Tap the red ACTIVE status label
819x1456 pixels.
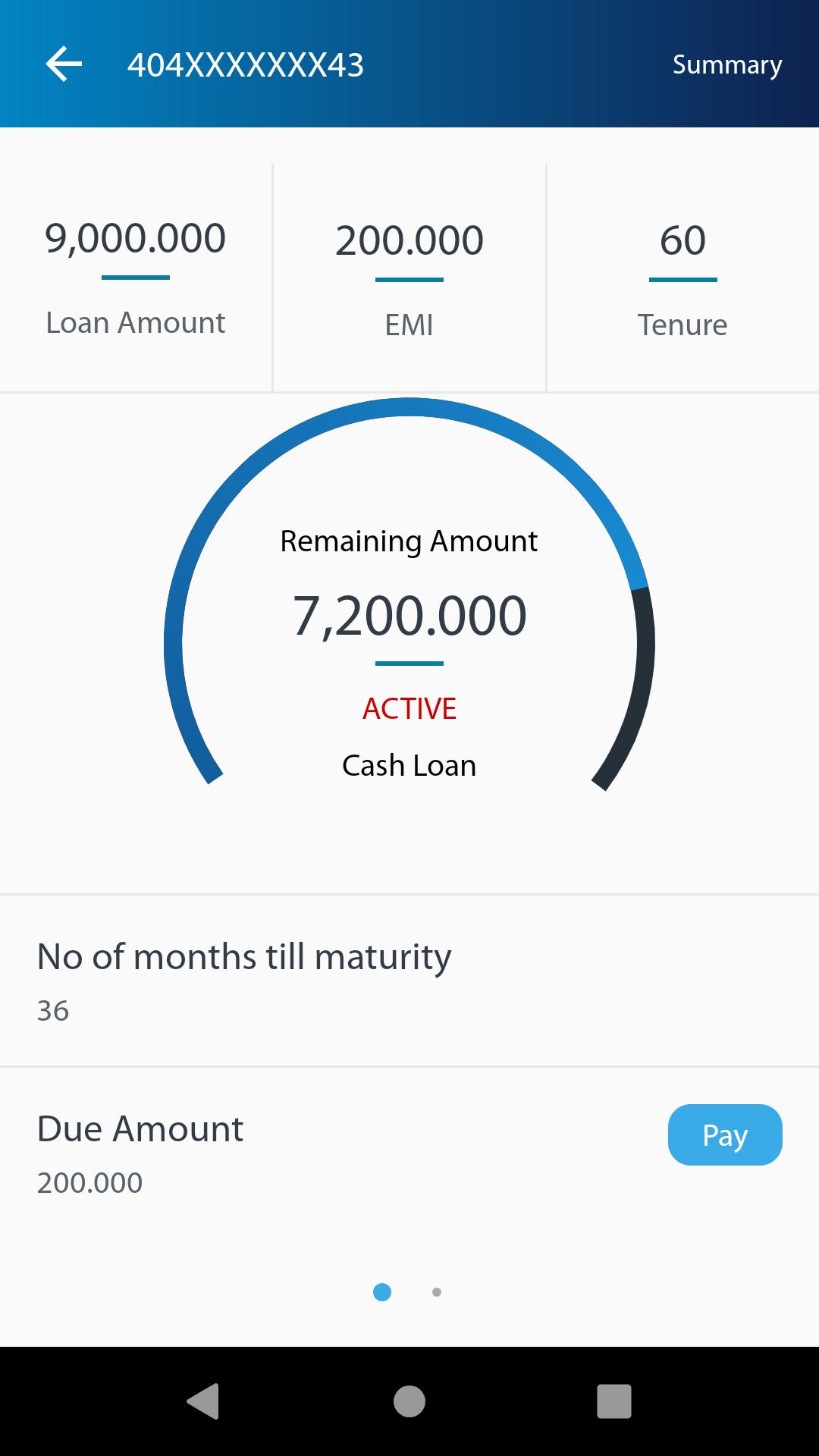(x=409, y=709)
